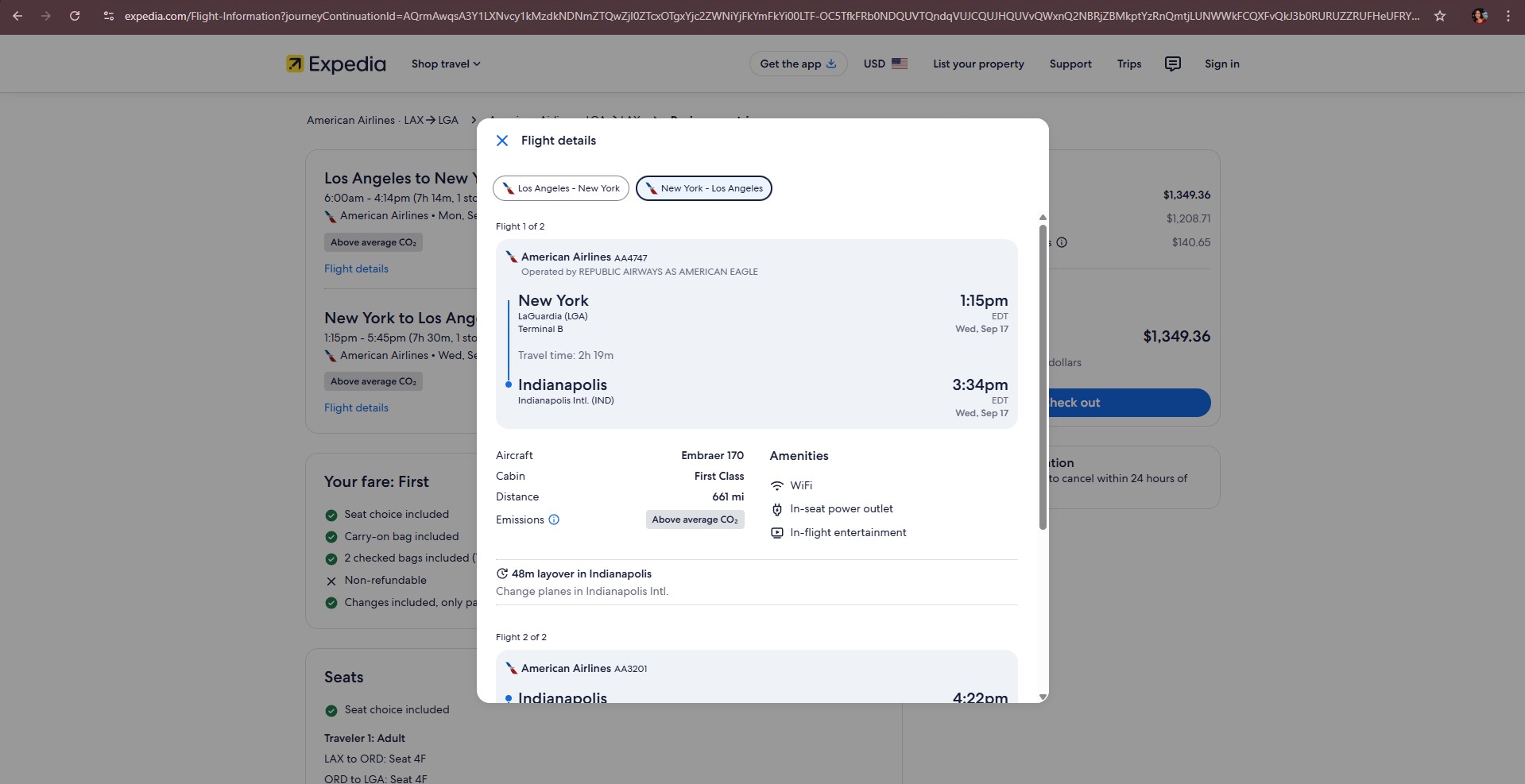1525x784 pixels.
Task: Click American Airlines logo beside AA4747
Action: point(512,257)
